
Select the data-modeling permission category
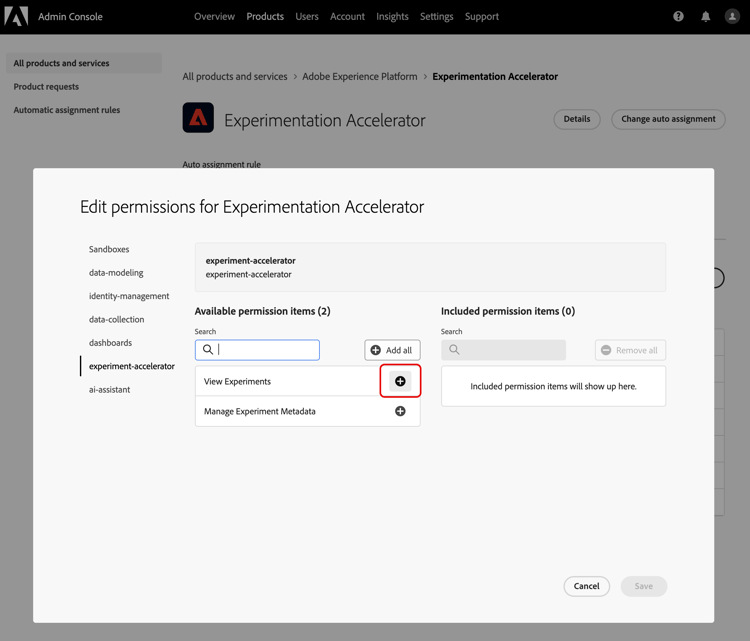(x=116, y=273)
